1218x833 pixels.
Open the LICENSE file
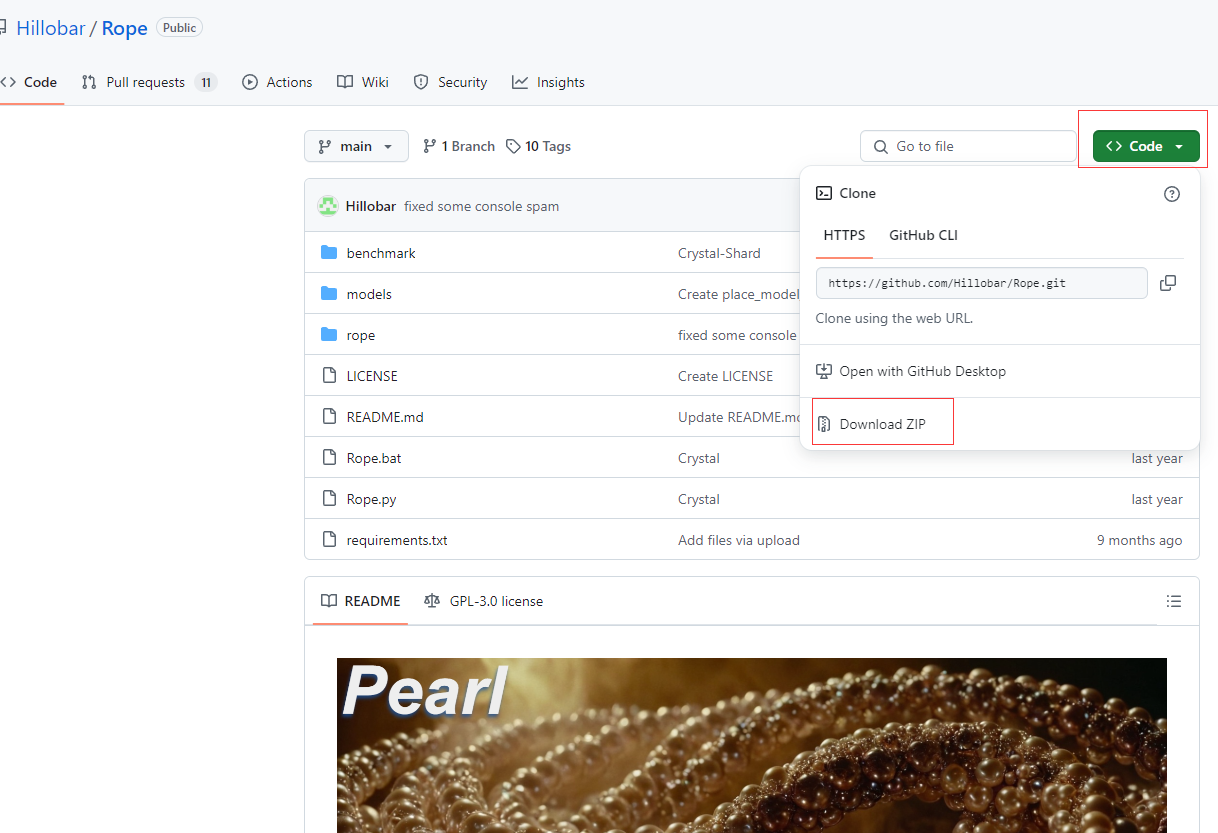pos(372,376)
